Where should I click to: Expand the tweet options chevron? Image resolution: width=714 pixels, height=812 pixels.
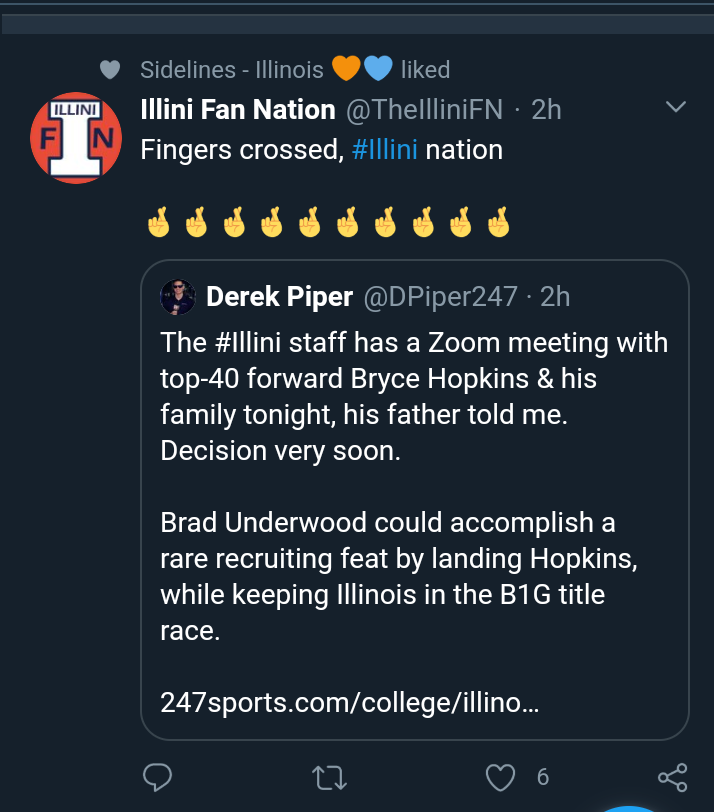[x=676, y=107]
